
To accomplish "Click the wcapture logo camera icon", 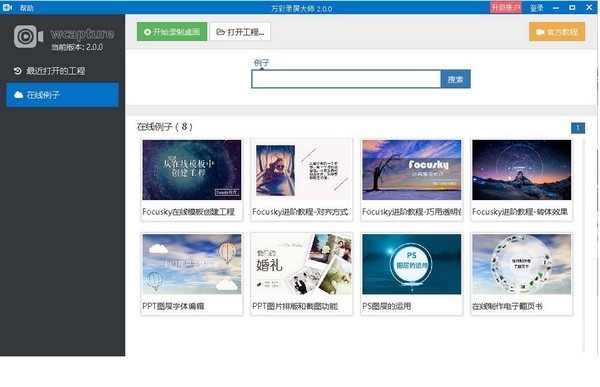I will click(28, 37).
